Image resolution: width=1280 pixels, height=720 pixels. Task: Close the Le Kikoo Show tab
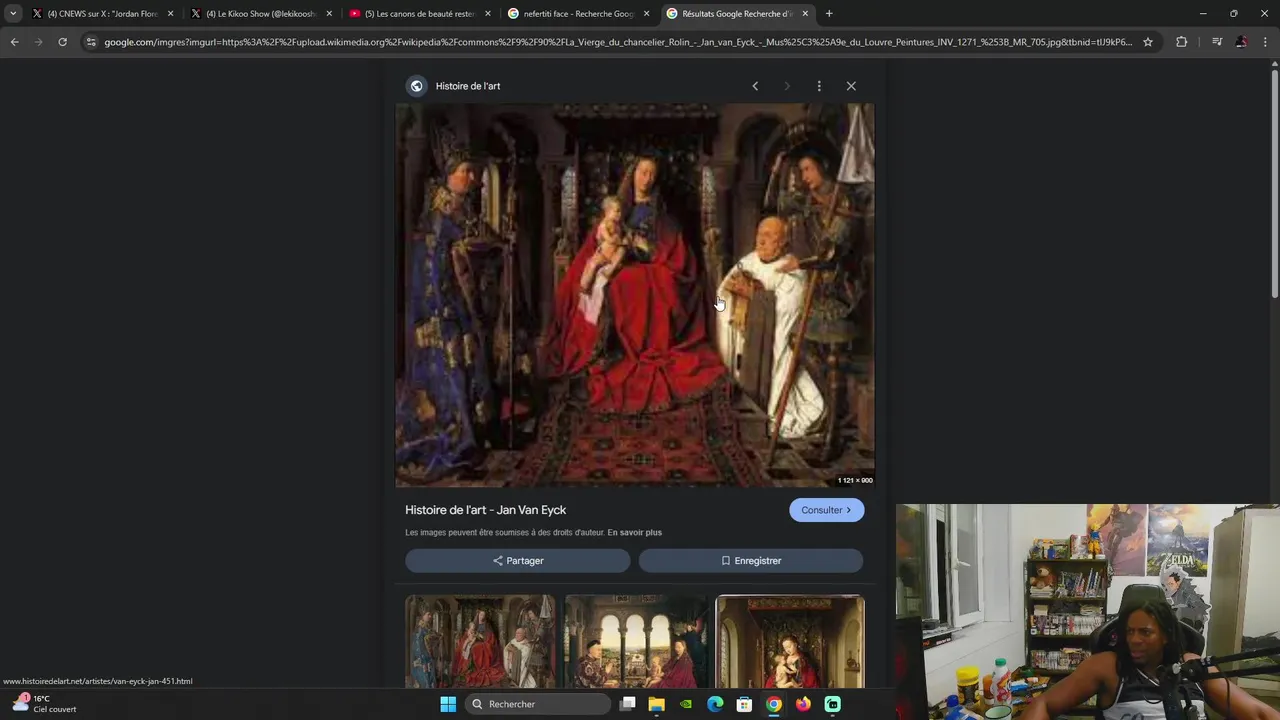[x=329, y=14]
